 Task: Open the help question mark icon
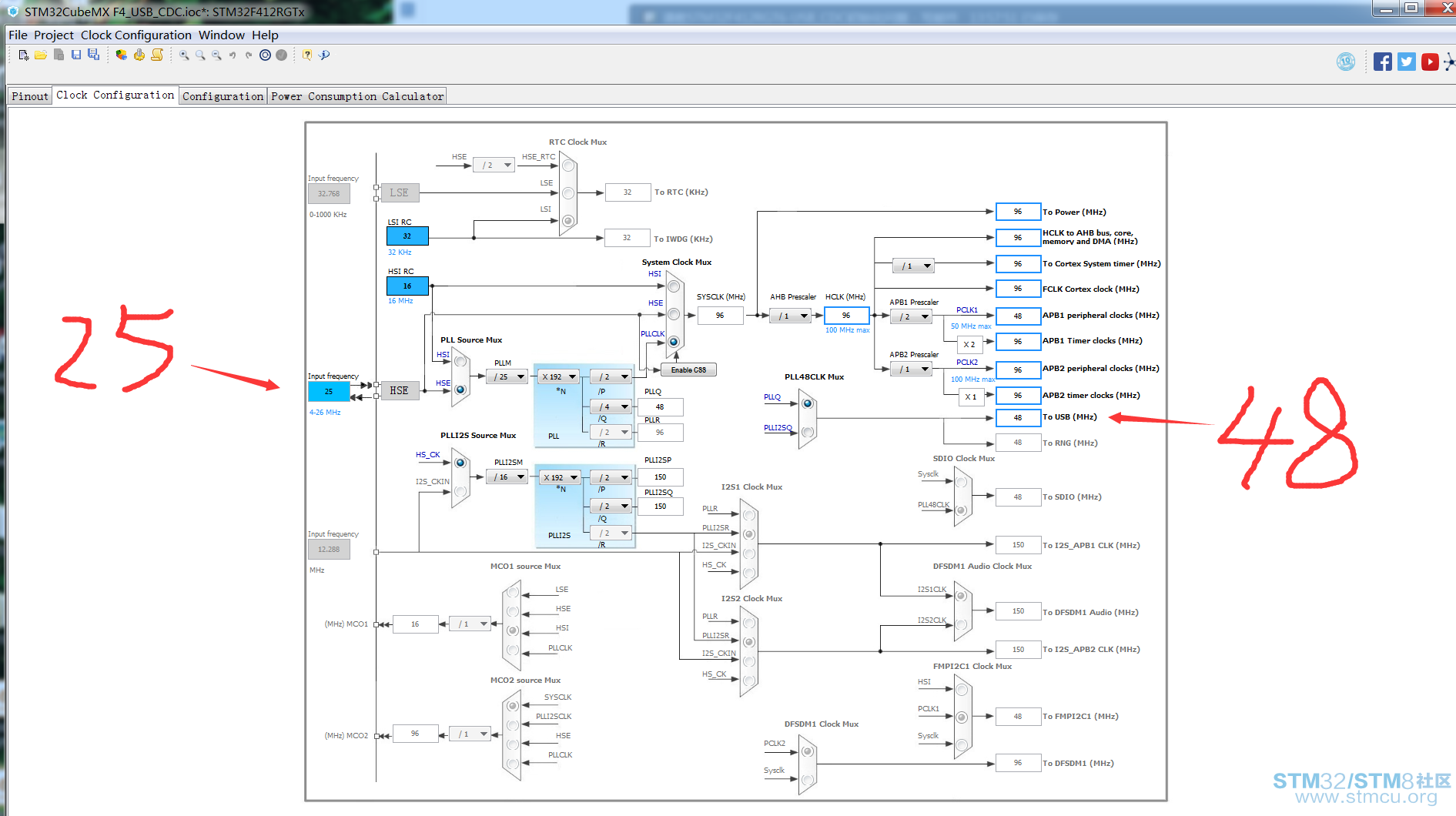click(x=307, y=55)
